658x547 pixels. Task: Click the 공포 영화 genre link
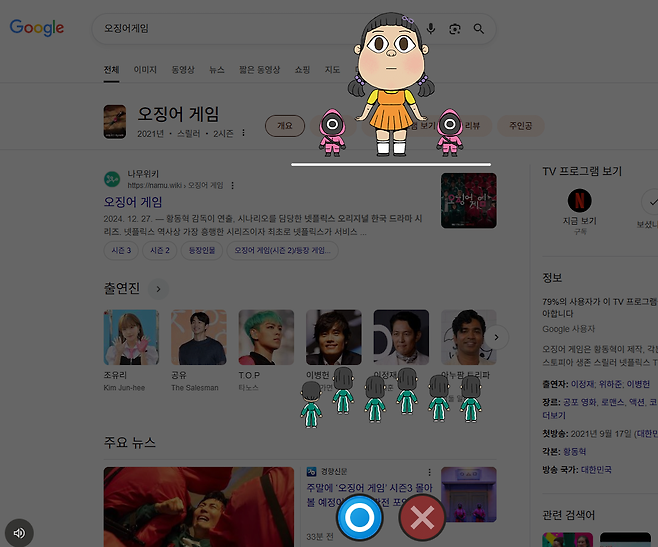point(579,402)
